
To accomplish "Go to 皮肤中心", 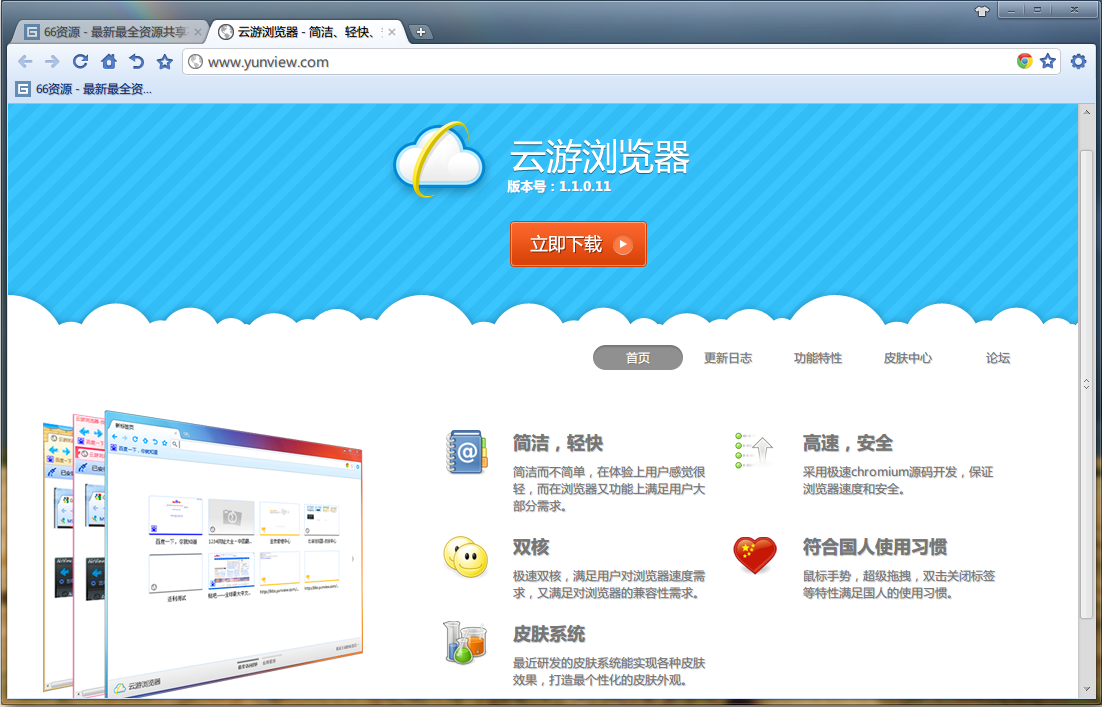I will click(x=907, y=358).
